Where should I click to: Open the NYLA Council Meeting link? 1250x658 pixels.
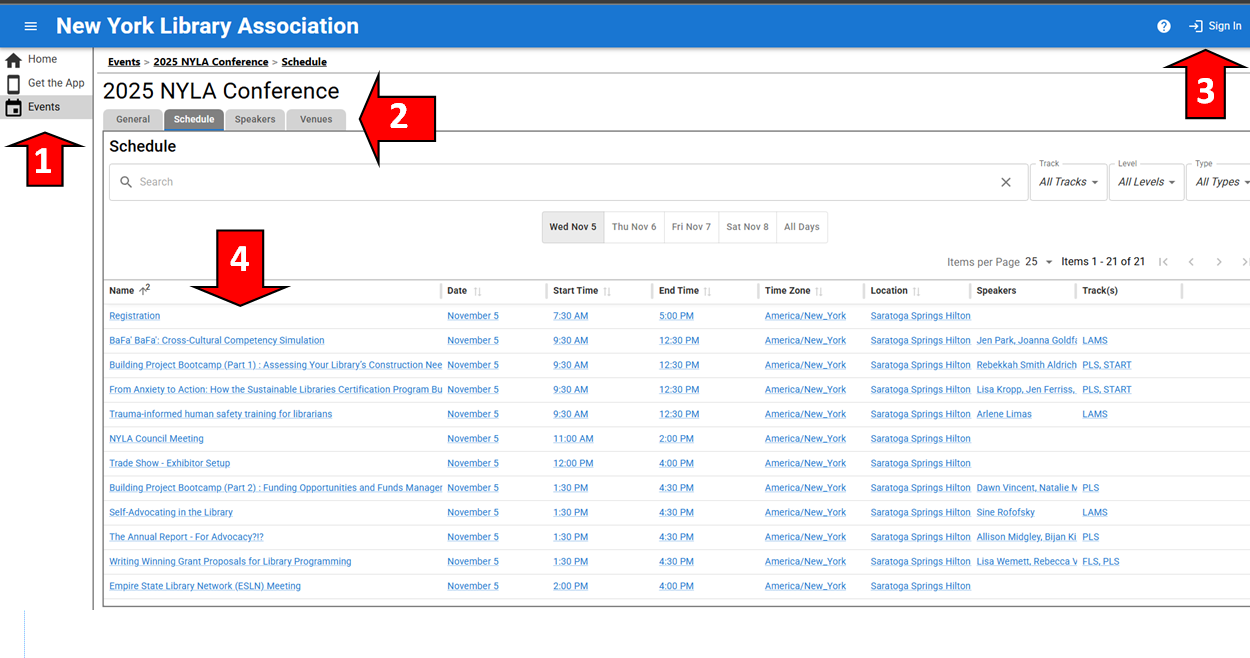(156, 439)
